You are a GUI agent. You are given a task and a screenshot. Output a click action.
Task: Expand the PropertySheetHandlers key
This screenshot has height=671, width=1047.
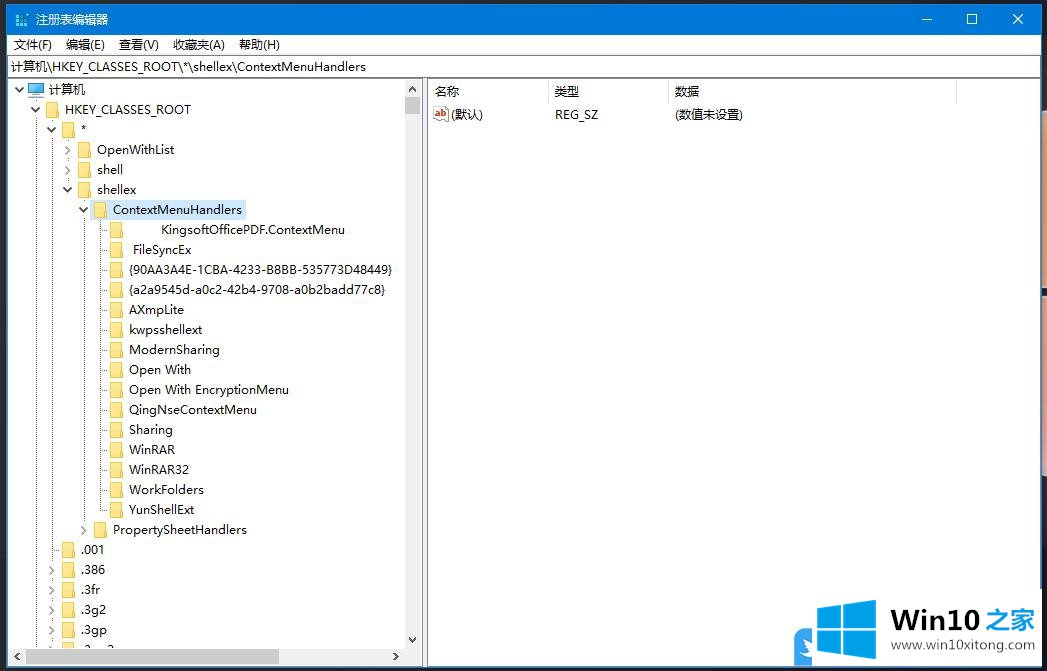pos(84,530)
